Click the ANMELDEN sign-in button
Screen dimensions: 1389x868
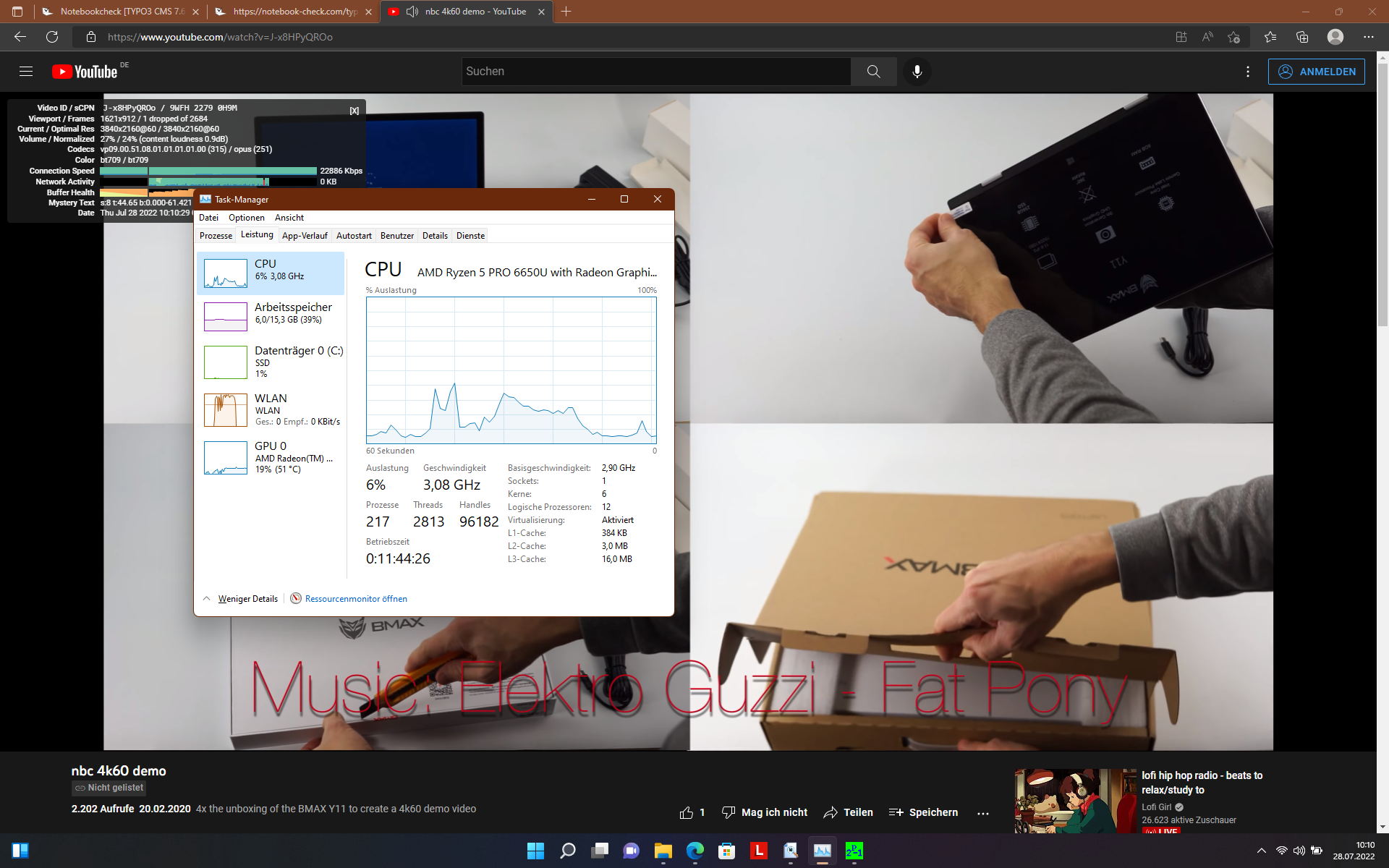[1316, 72]
